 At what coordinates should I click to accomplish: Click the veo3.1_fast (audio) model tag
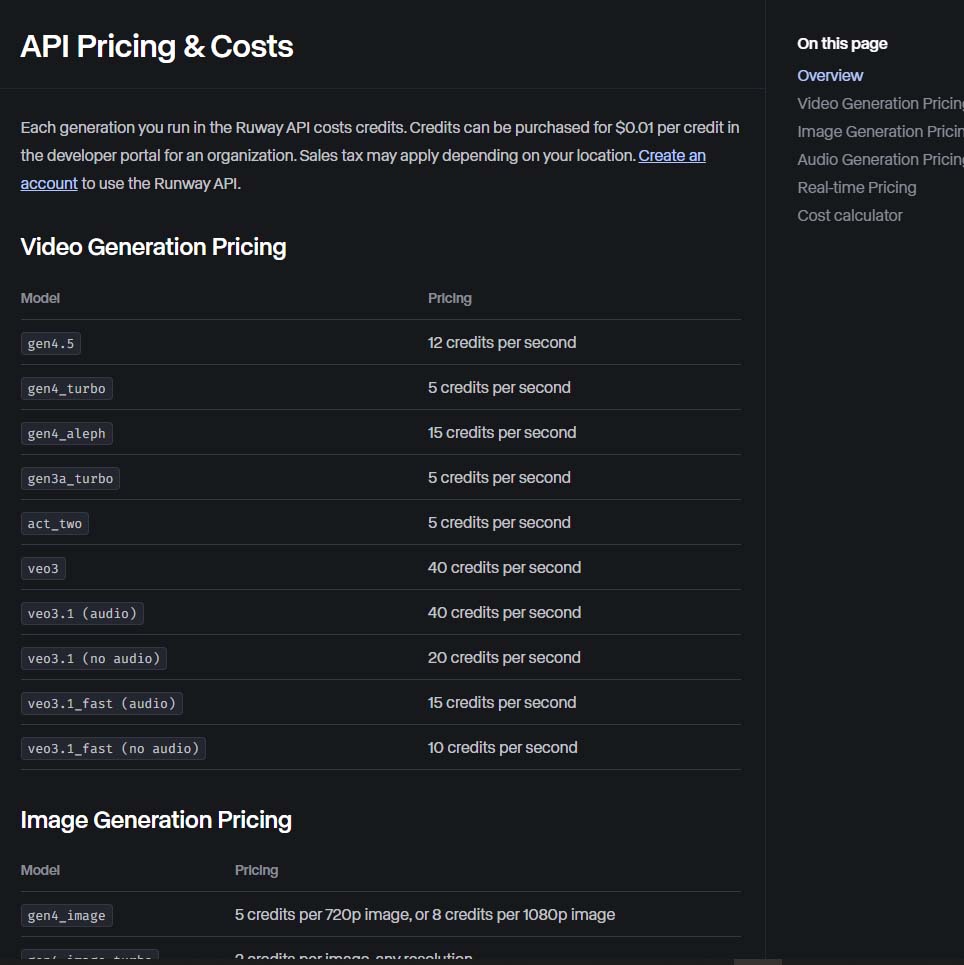(x=102, y=703)
